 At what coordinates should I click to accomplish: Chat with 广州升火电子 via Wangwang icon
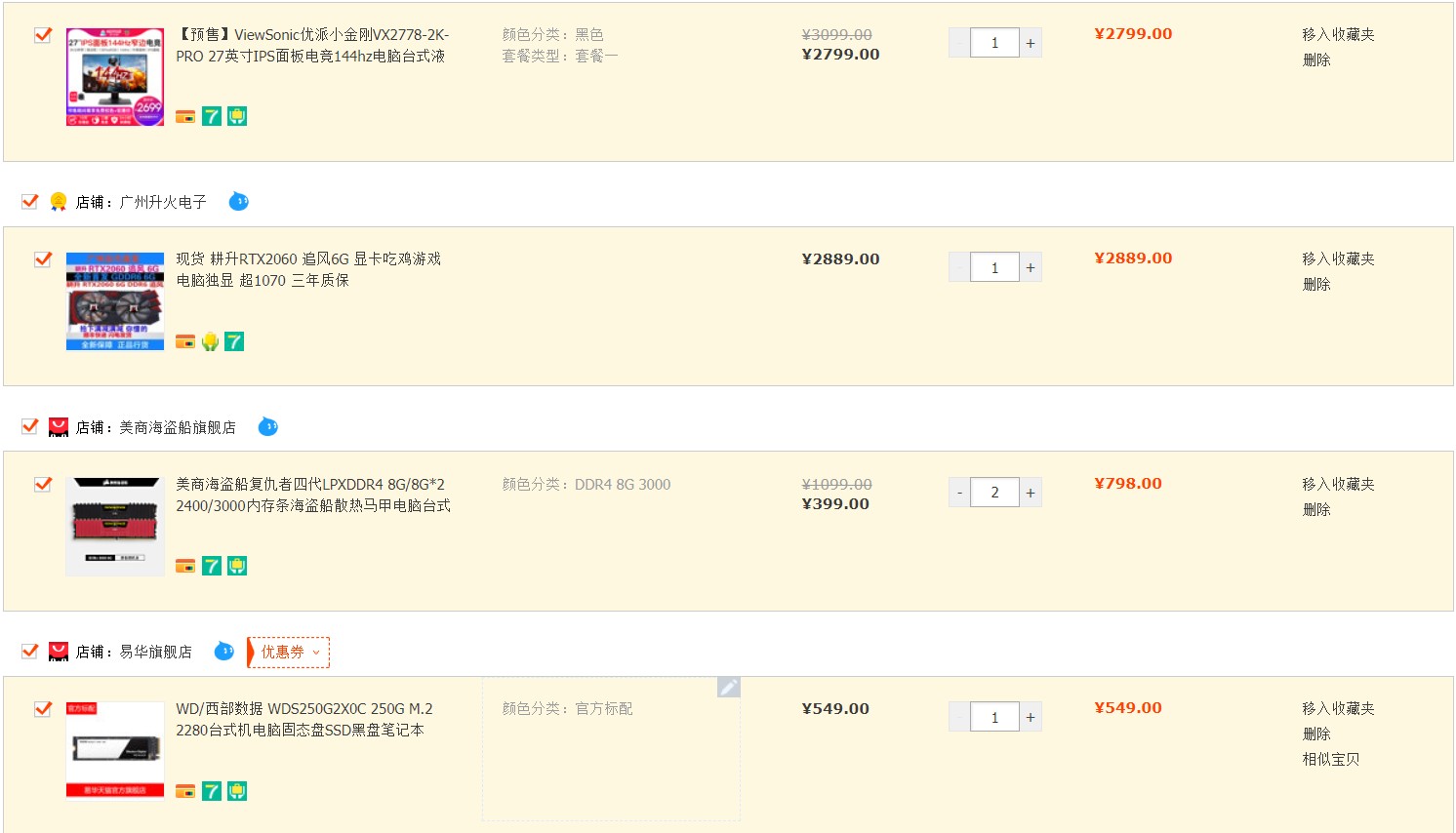239,202
